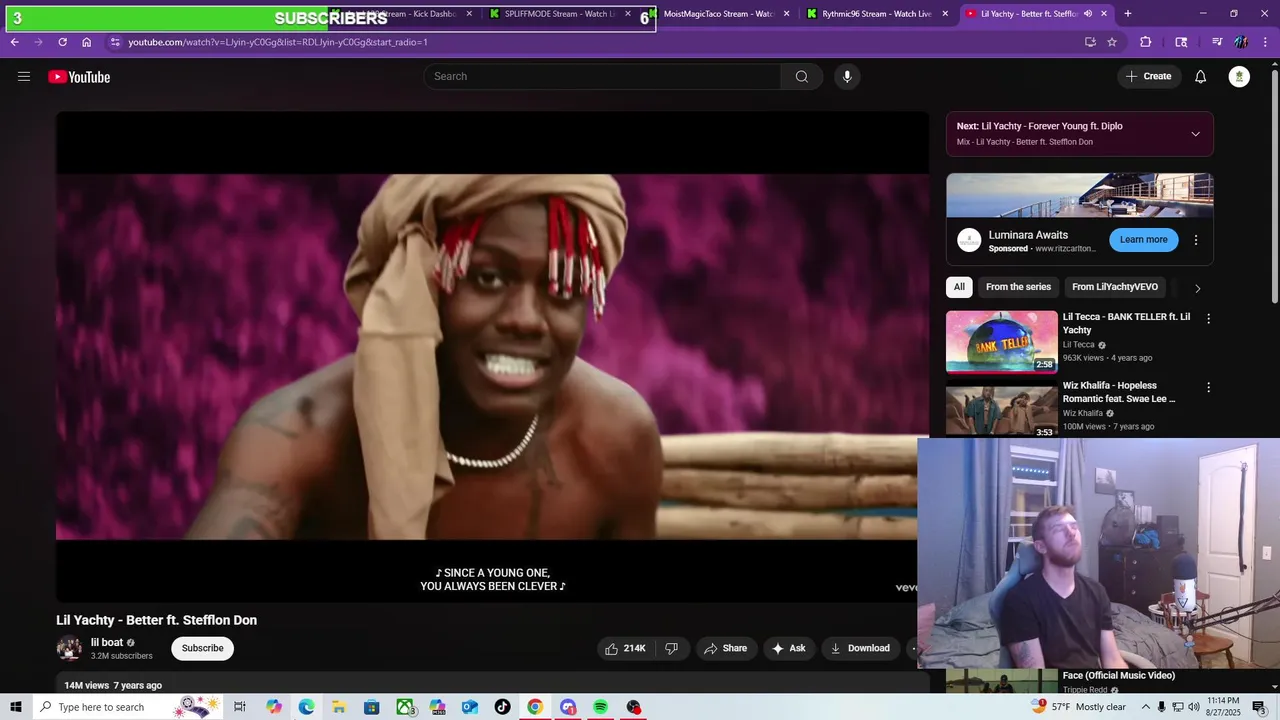The width and height of the screenshot is (1280, 720).
Task: Focus the YouTube search field
Action: pyautogui.click(x=603, y=77)
